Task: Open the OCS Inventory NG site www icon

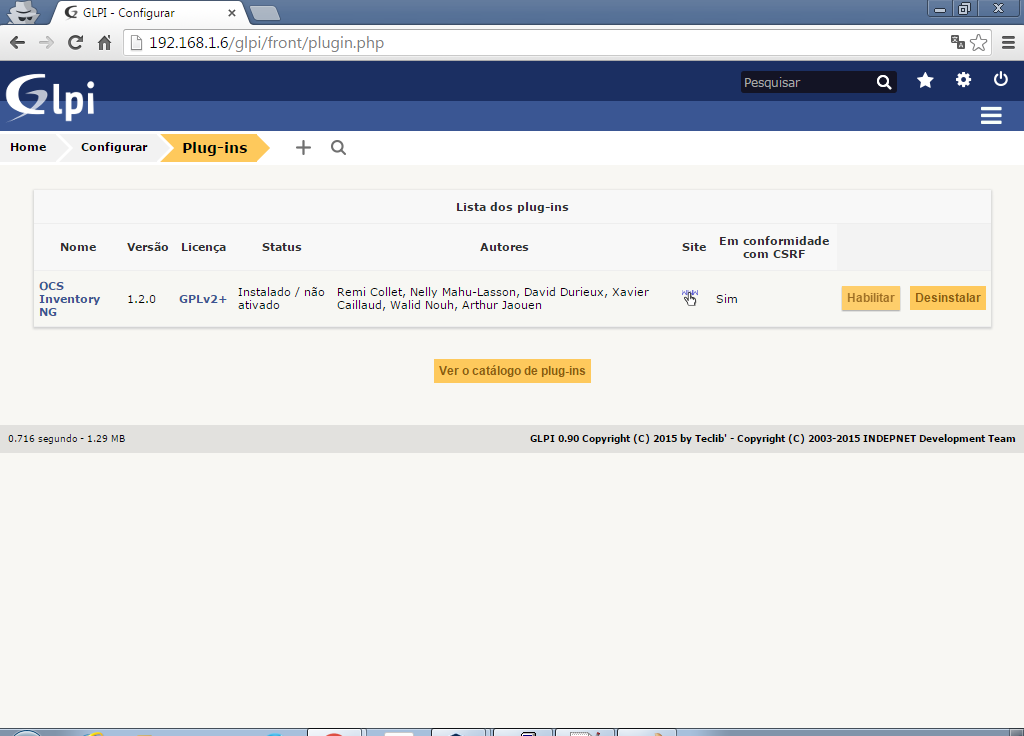Action: tap(690, 297)
